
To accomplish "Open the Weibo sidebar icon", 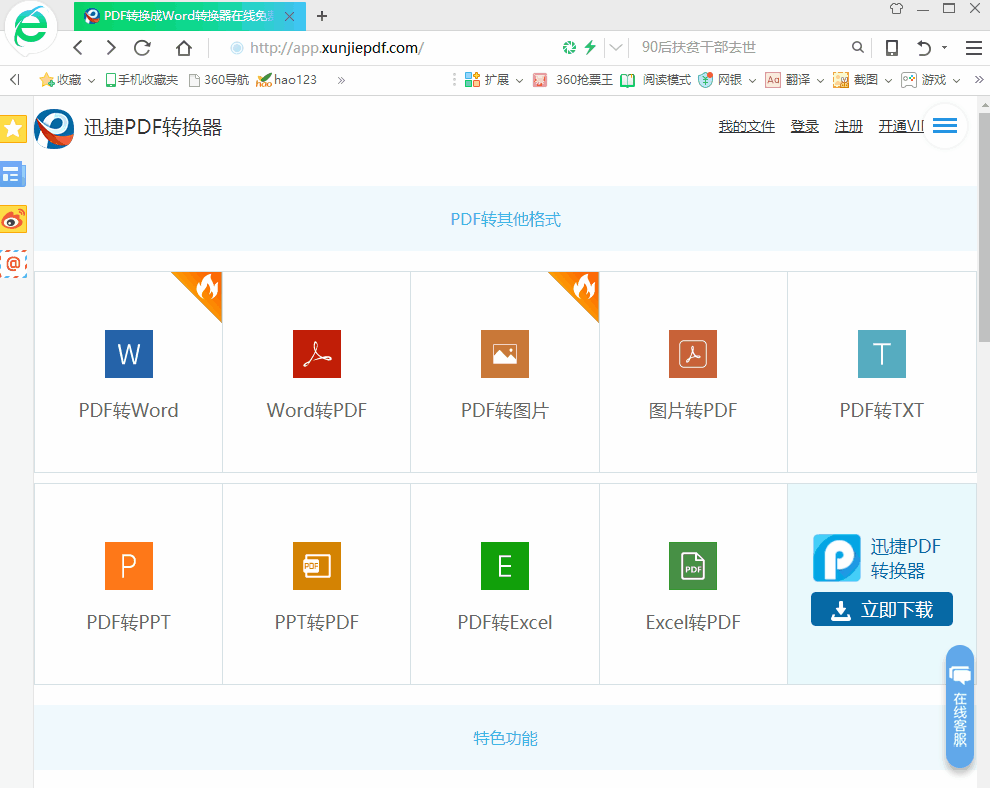I will tap(13, 219).
